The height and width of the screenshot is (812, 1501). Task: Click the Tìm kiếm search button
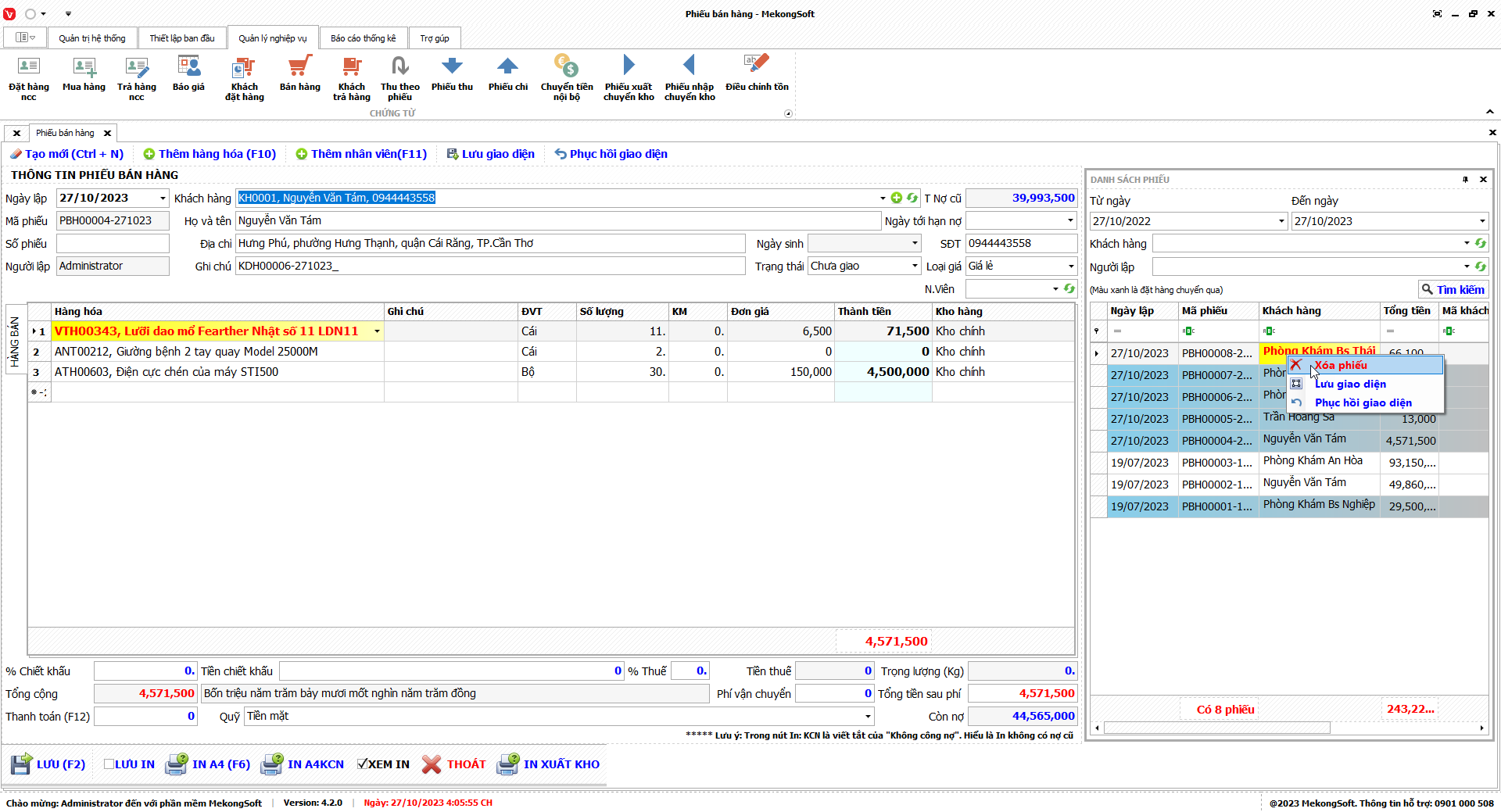(x=1453, y=290)
